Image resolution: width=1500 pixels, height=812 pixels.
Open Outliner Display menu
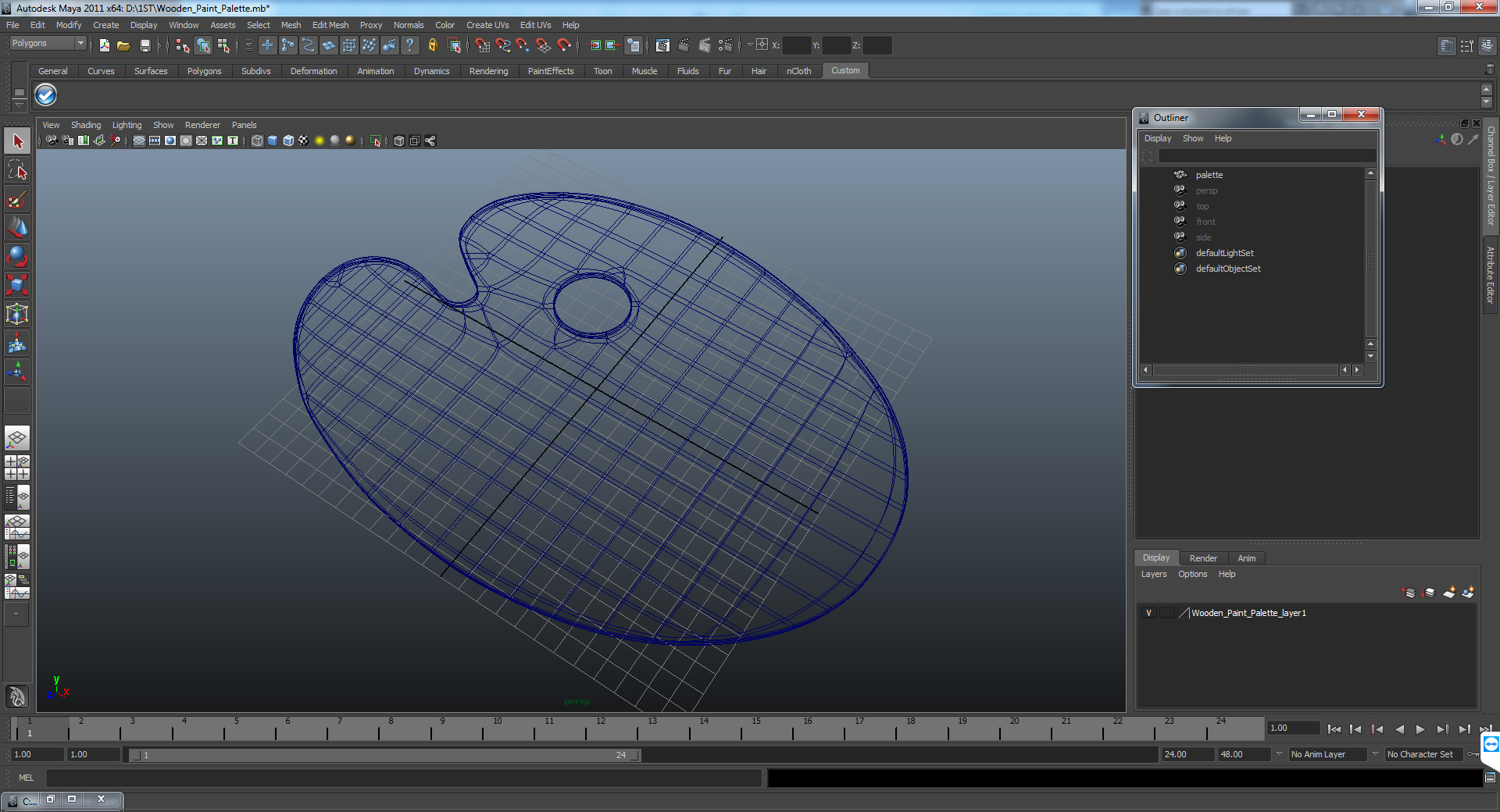click(1158, 138)
